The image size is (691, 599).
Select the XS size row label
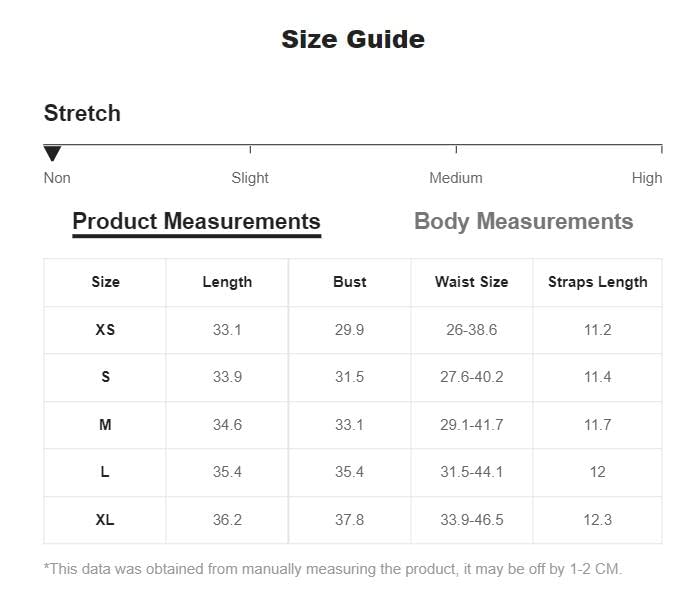(105, 330)
